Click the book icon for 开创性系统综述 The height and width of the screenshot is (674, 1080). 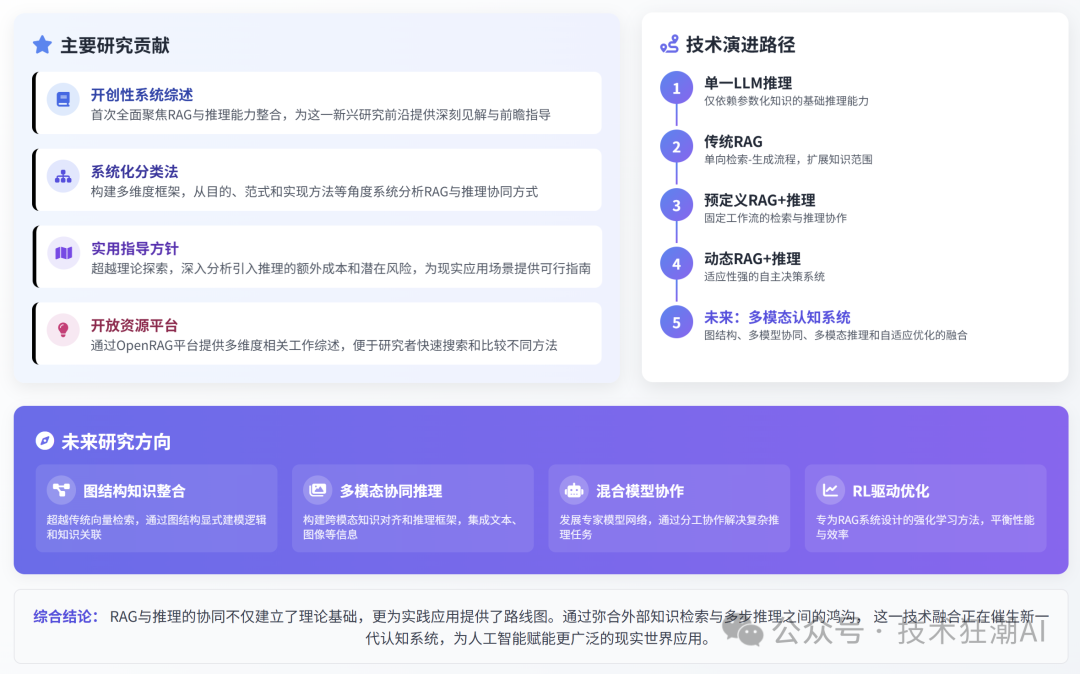[63, 100]
